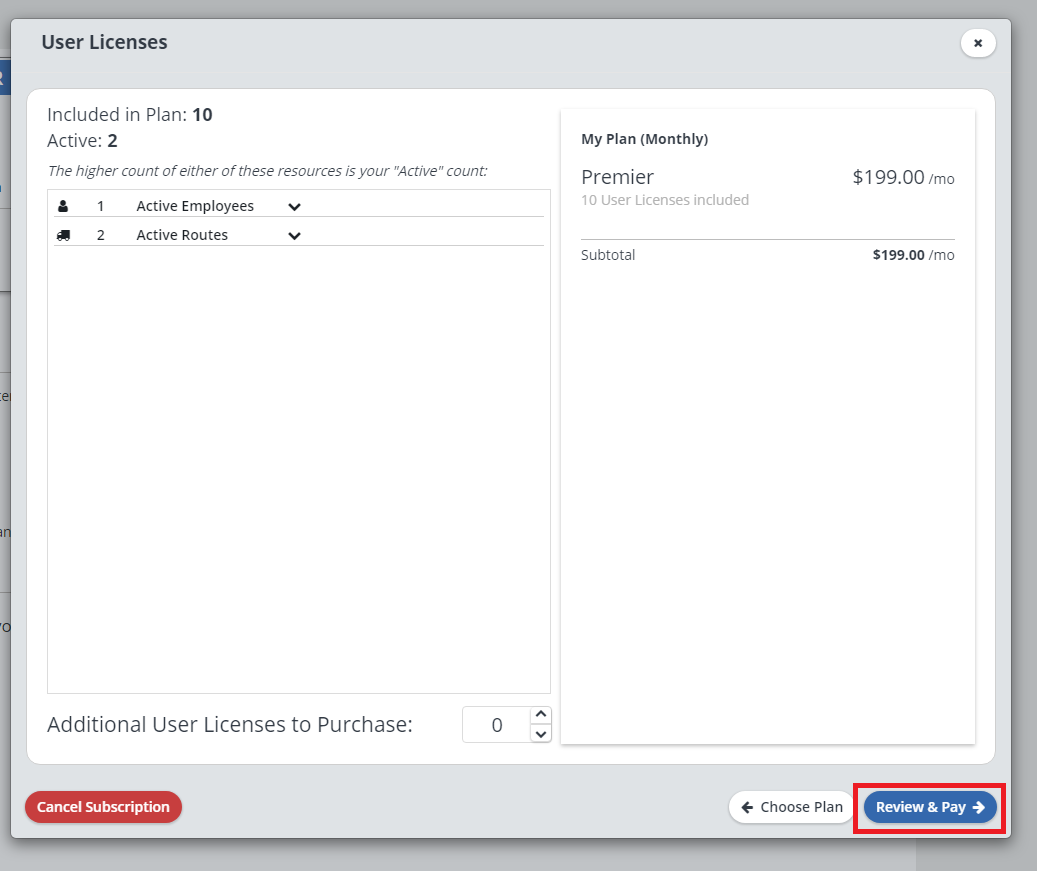Click the person icon for Active Employees

pyautogui.click(x=64, y=206)
